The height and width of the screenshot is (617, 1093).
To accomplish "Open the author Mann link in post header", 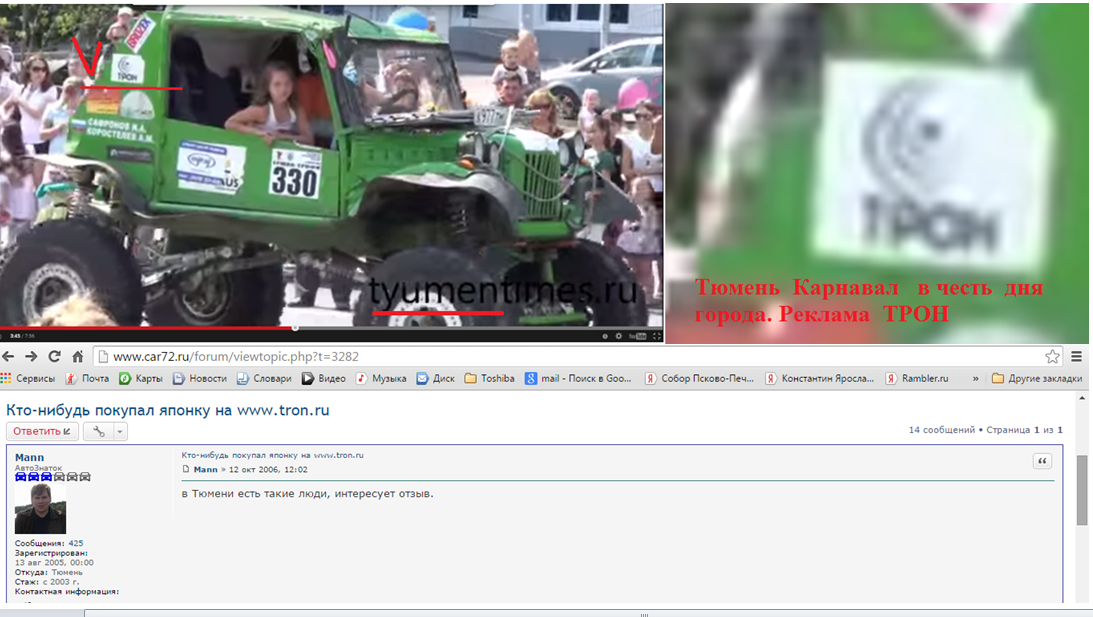I will tap(206, 470).
